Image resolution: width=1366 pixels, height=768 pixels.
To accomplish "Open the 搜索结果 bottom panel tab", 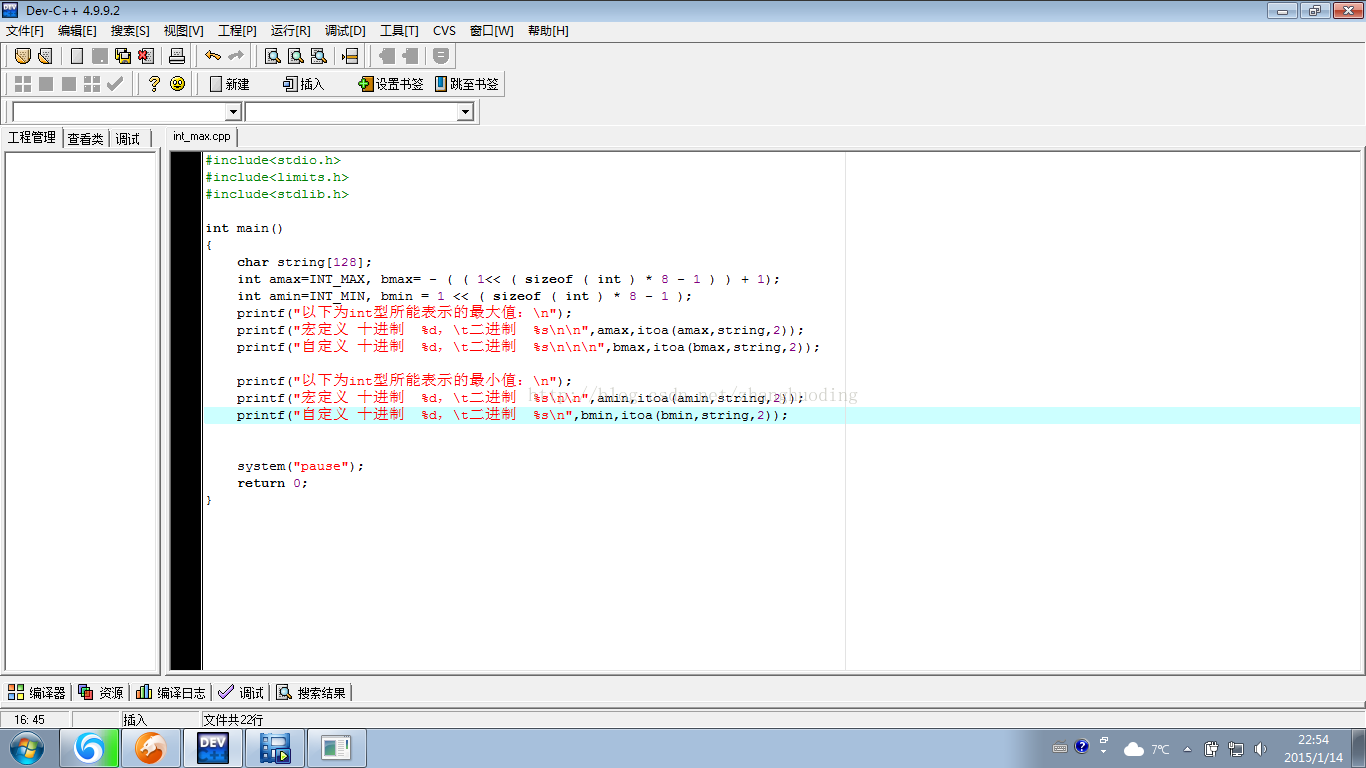I will tap(311, 692).
